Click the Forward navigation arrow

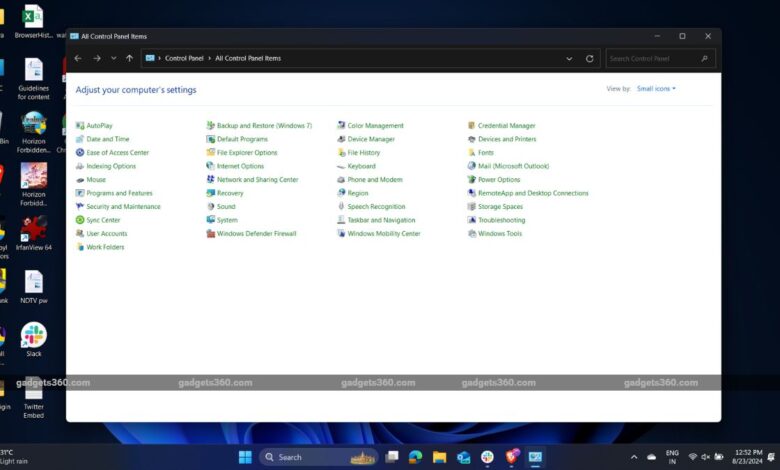click(97, 58)
